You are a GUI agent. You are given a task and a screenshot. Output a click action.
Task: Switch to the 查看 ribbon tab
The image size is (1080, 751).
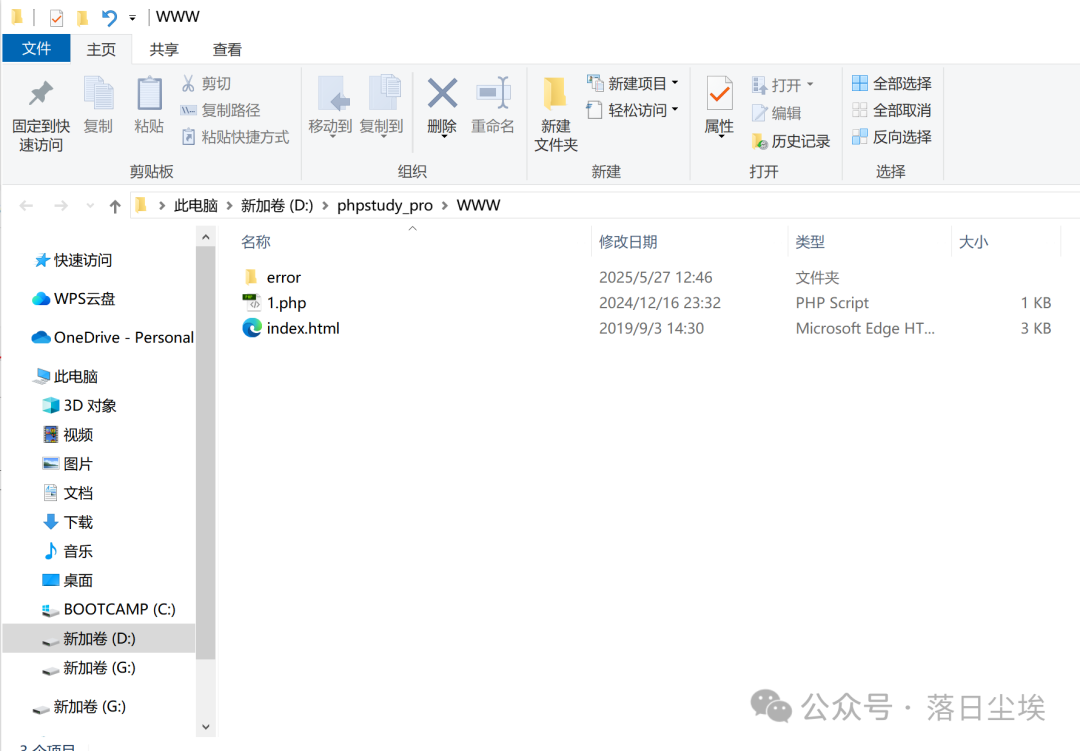click(227, 50)
